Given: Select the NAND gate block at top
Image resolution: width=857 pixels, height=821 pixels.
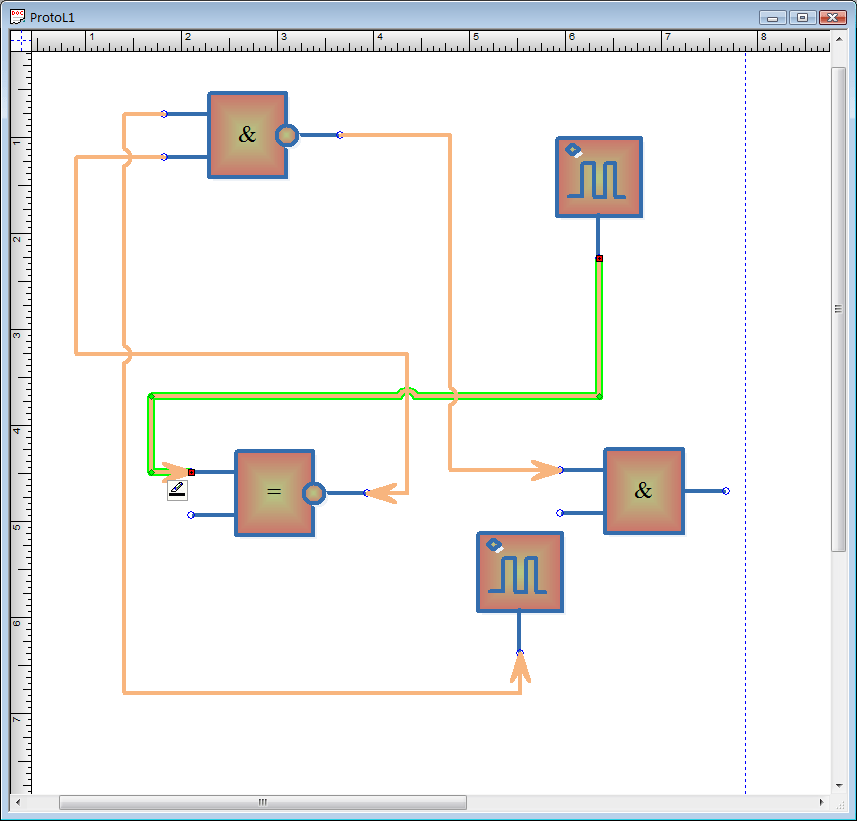Looking at the screenshot, I should tap(247, 135).
